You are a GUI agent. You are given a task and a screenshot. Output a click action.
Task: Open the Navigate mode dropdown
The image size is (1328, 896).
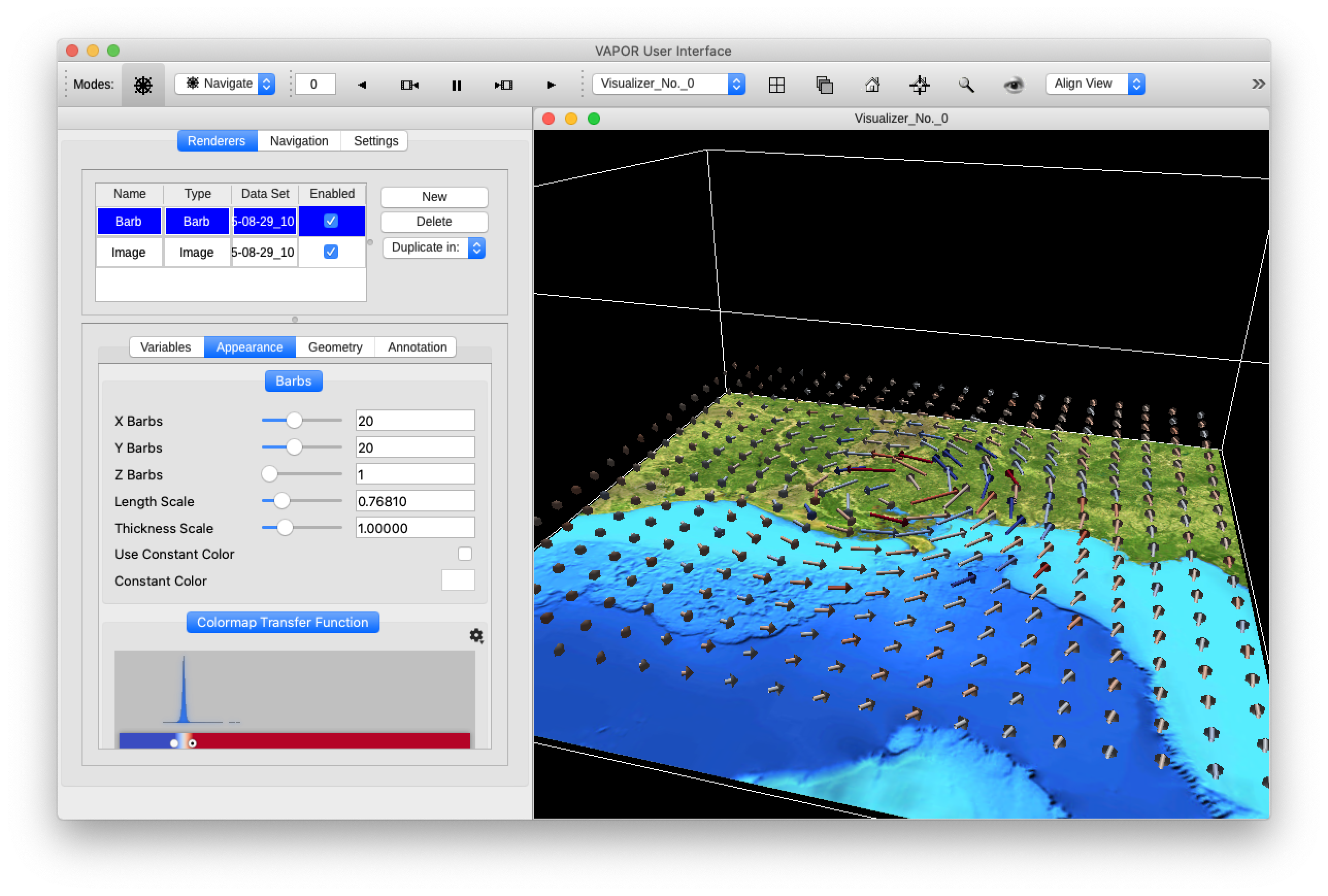[225, 84]
